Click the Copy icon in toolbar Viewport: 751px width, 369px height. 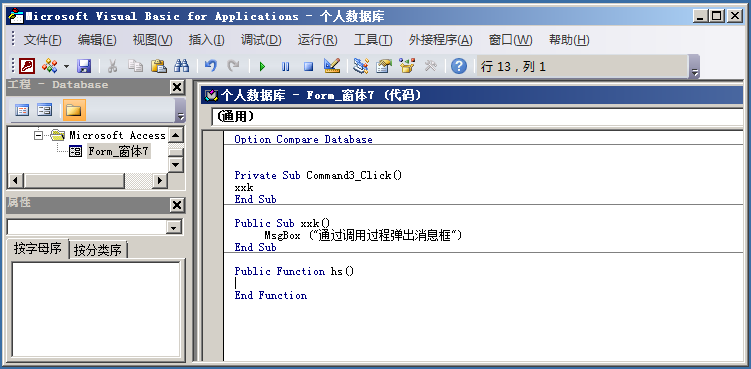click(136, 66)
